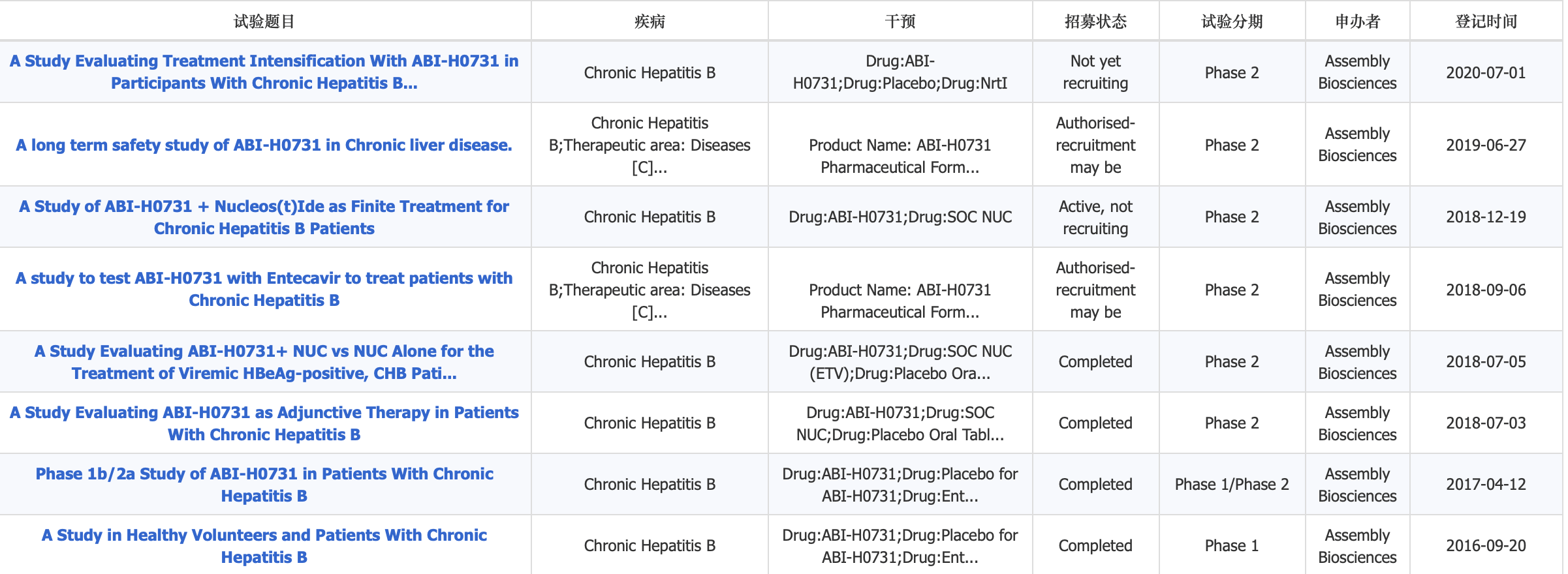Click the "Drug:ABI-H0731;Drug:Placebo;Drug:NrtI" intervention cell
The width and height of the screenshot is (1568, 574).
click(x=900, y=72)
